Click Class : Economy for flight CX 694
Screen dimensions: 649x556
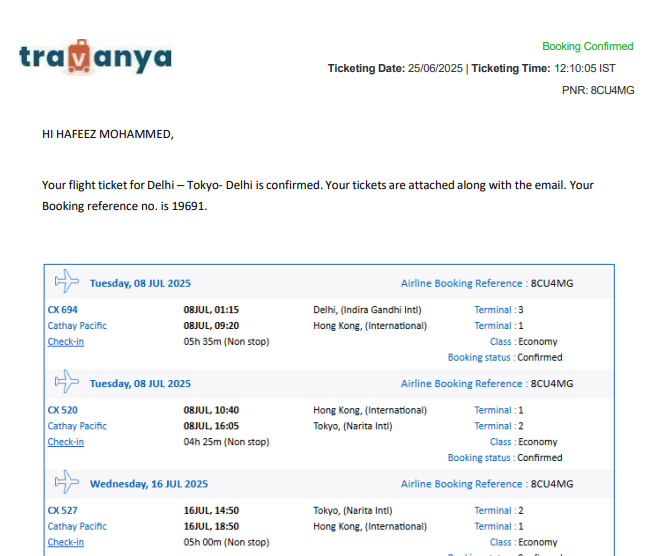[x=524, y=342]
